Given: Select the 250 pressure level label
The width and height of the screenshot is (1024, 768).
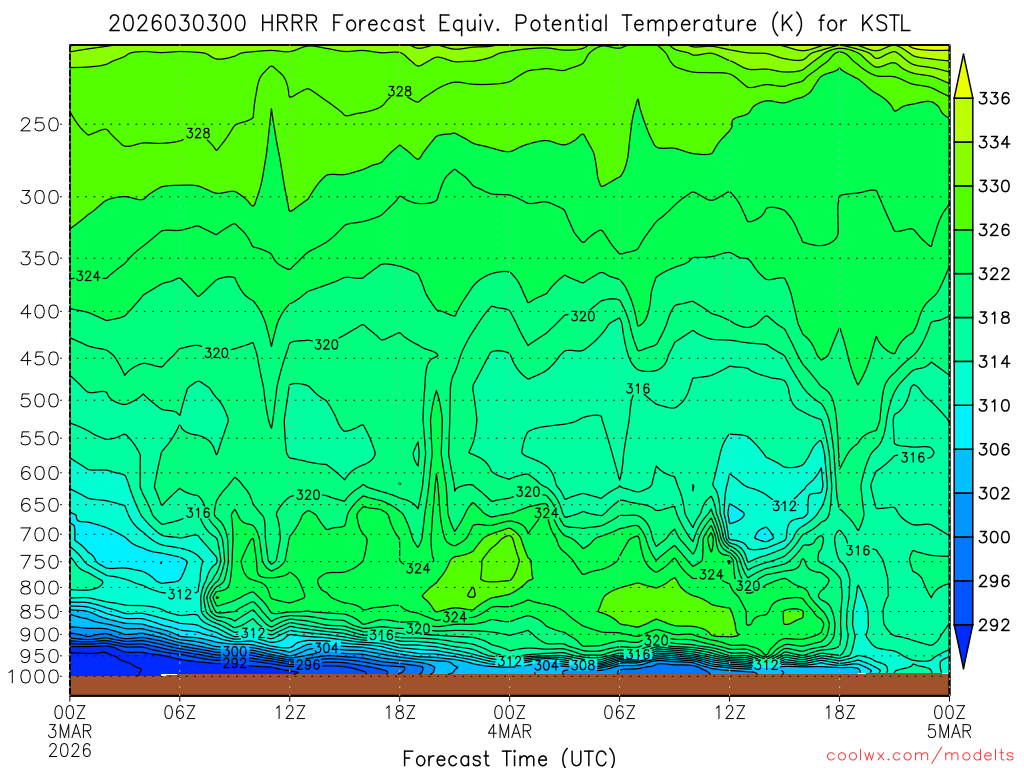Looking at the screenshot, I should pyautogui.click(x=40, y=124).
